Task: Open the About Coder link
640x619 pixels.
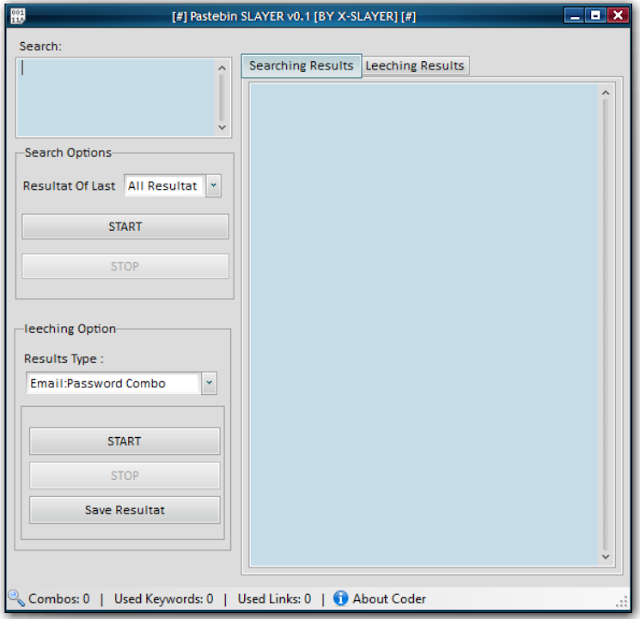Action: [x=389, y=599]
